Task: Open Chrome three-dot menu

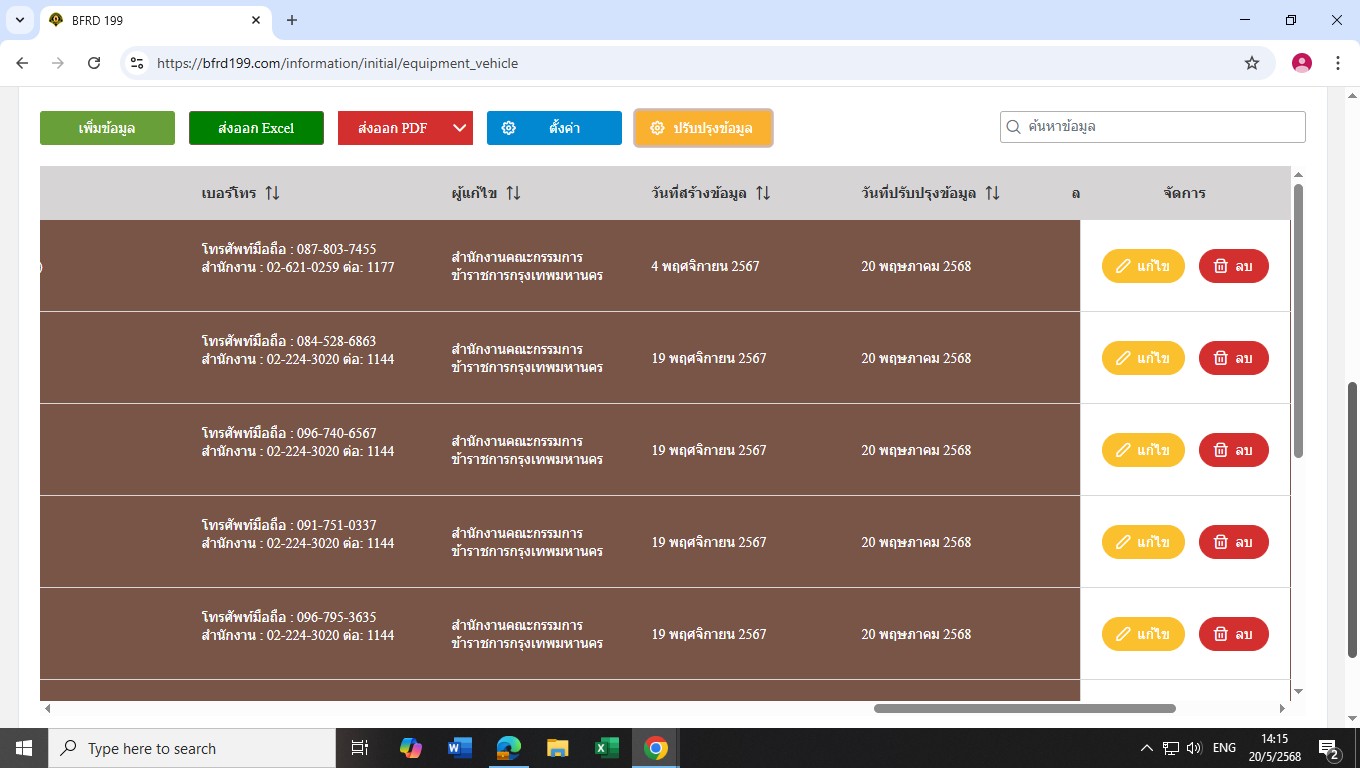Action: click(x=1338, y=63)
